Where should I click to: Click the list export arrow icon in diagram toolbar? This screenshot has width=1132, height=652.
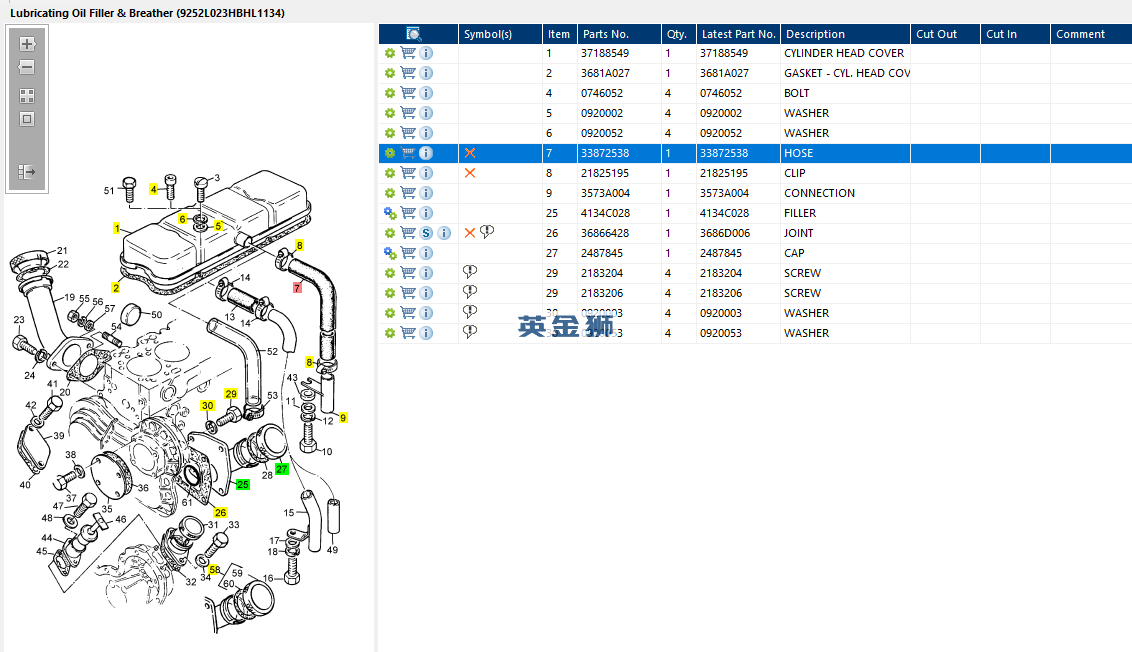[27, 172]
